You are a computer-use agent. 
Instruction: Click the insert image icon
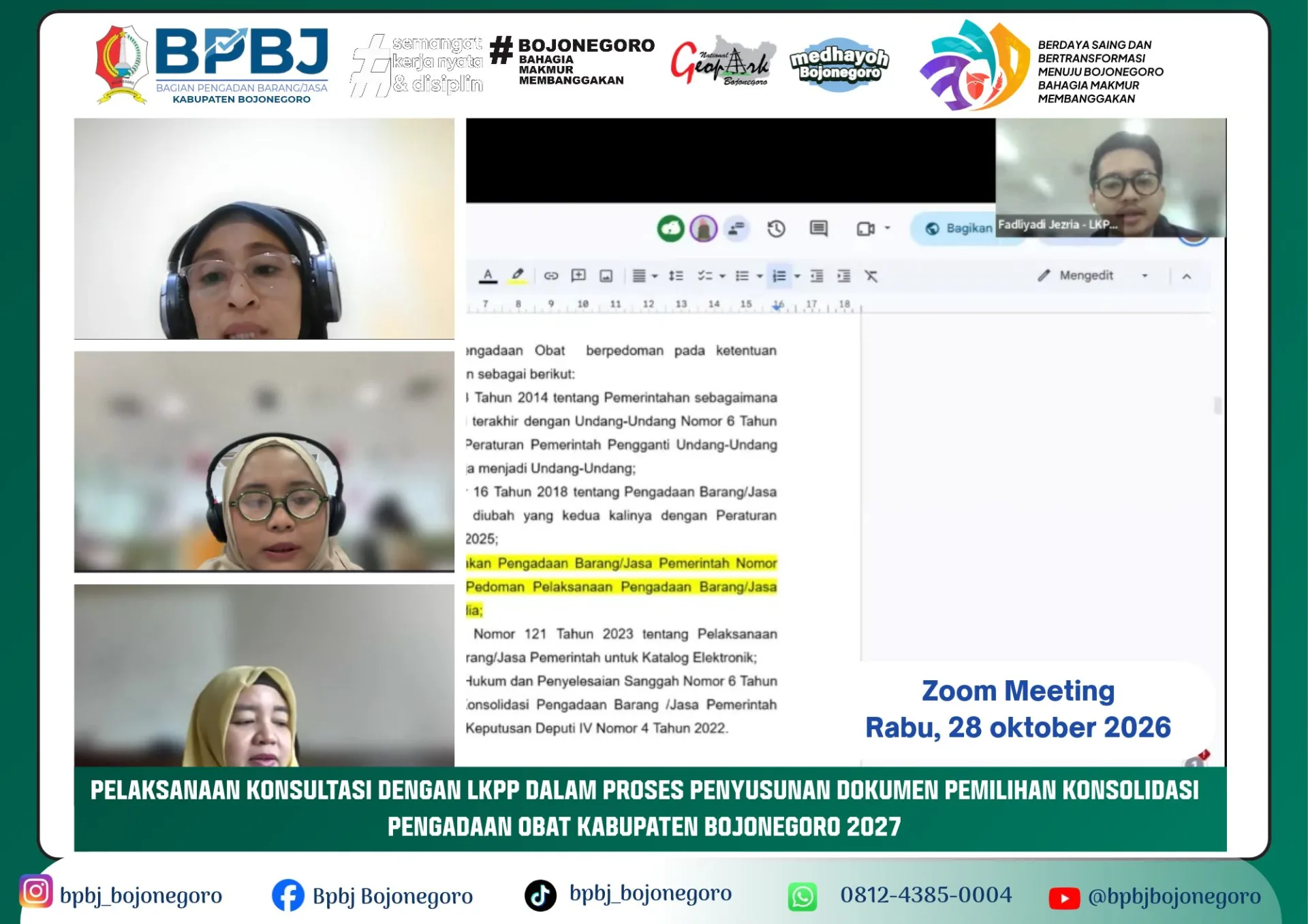click(606, 276)
